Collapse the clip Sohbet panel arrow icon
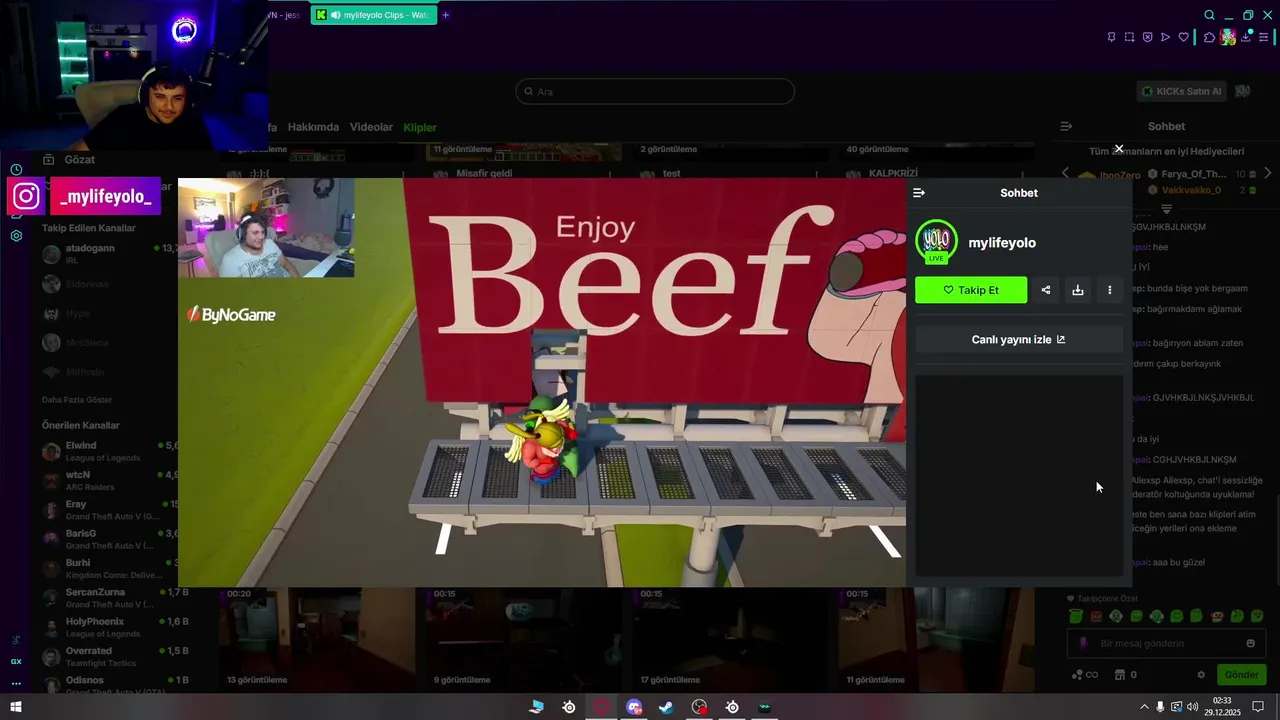 [919, 193]
